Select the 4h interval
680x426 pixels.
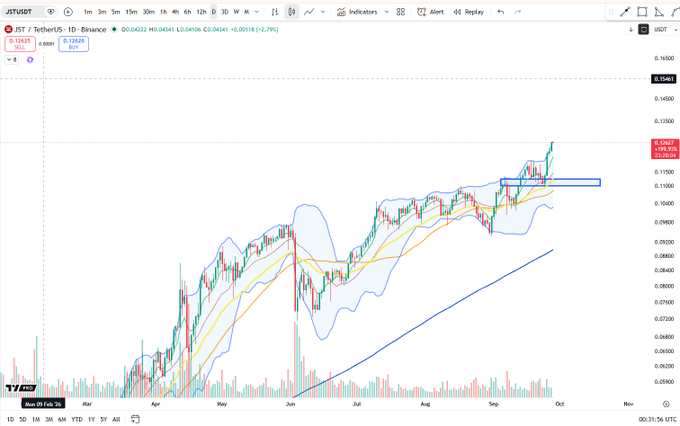pos(175,12)
